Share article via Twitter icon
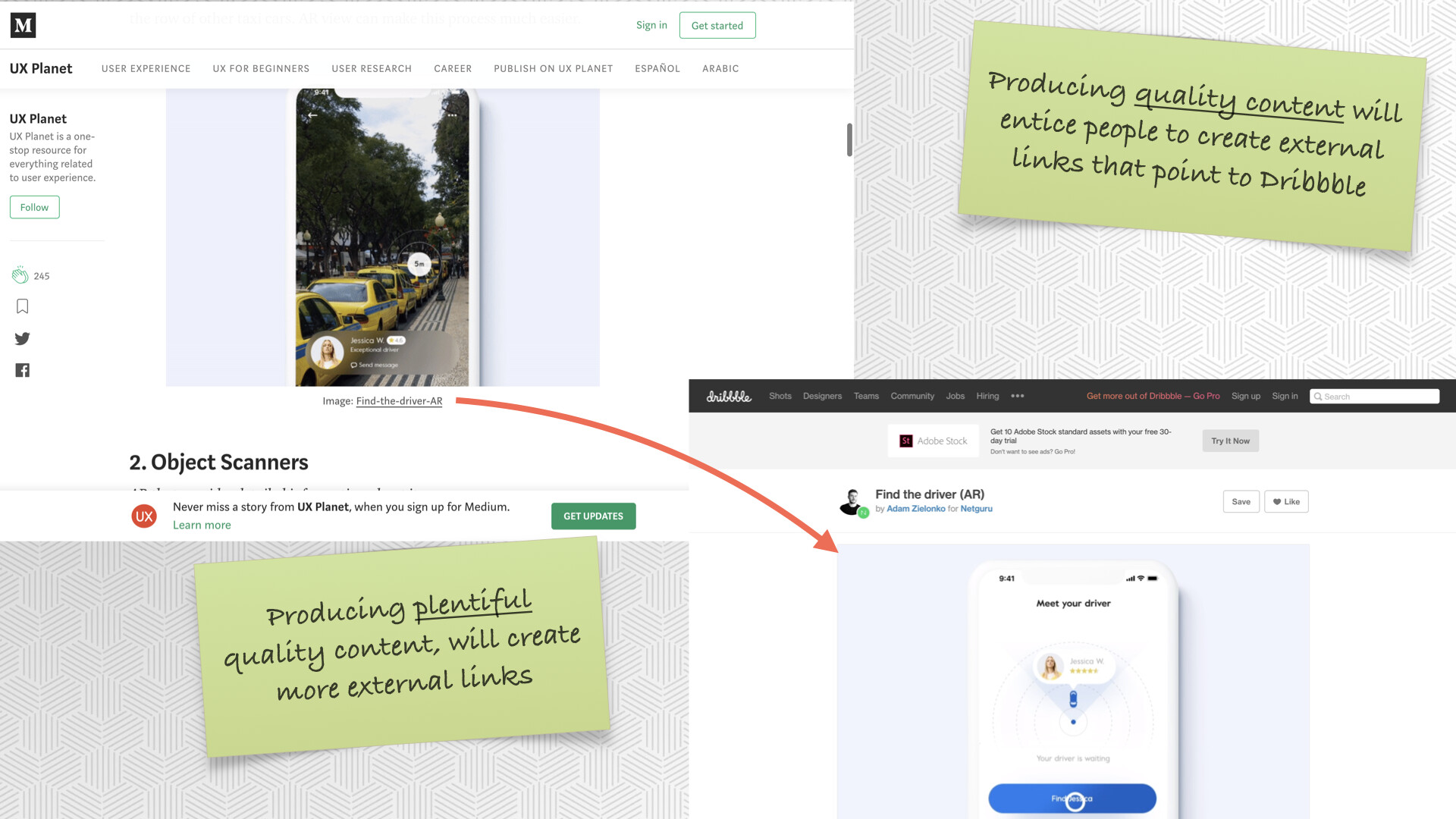This screenshot has height=819, width=1456. tap(22, 338)
